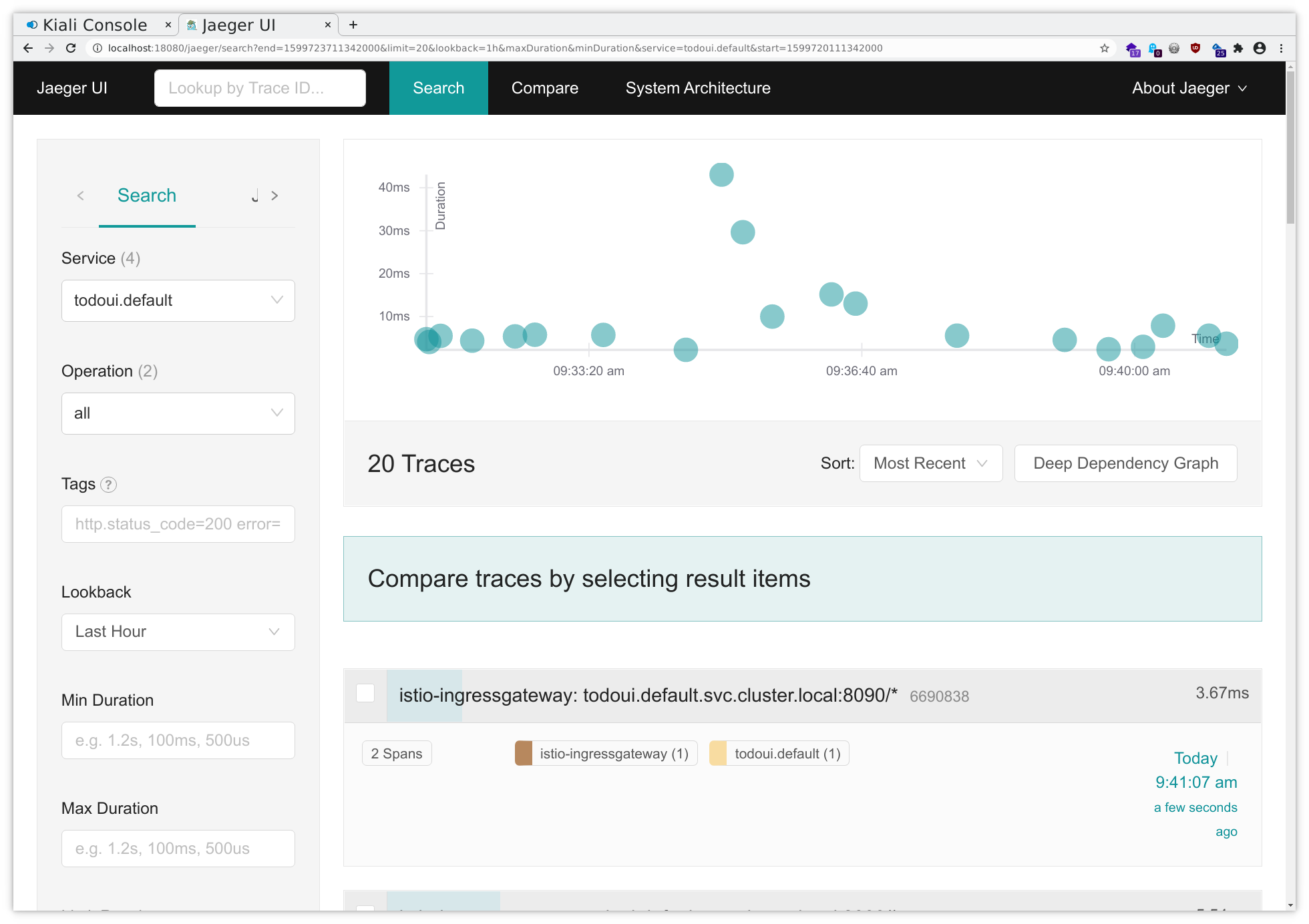1309x924 pixels.
Task: Open the Service dropdown showing todoui.default
Action: 178,300
